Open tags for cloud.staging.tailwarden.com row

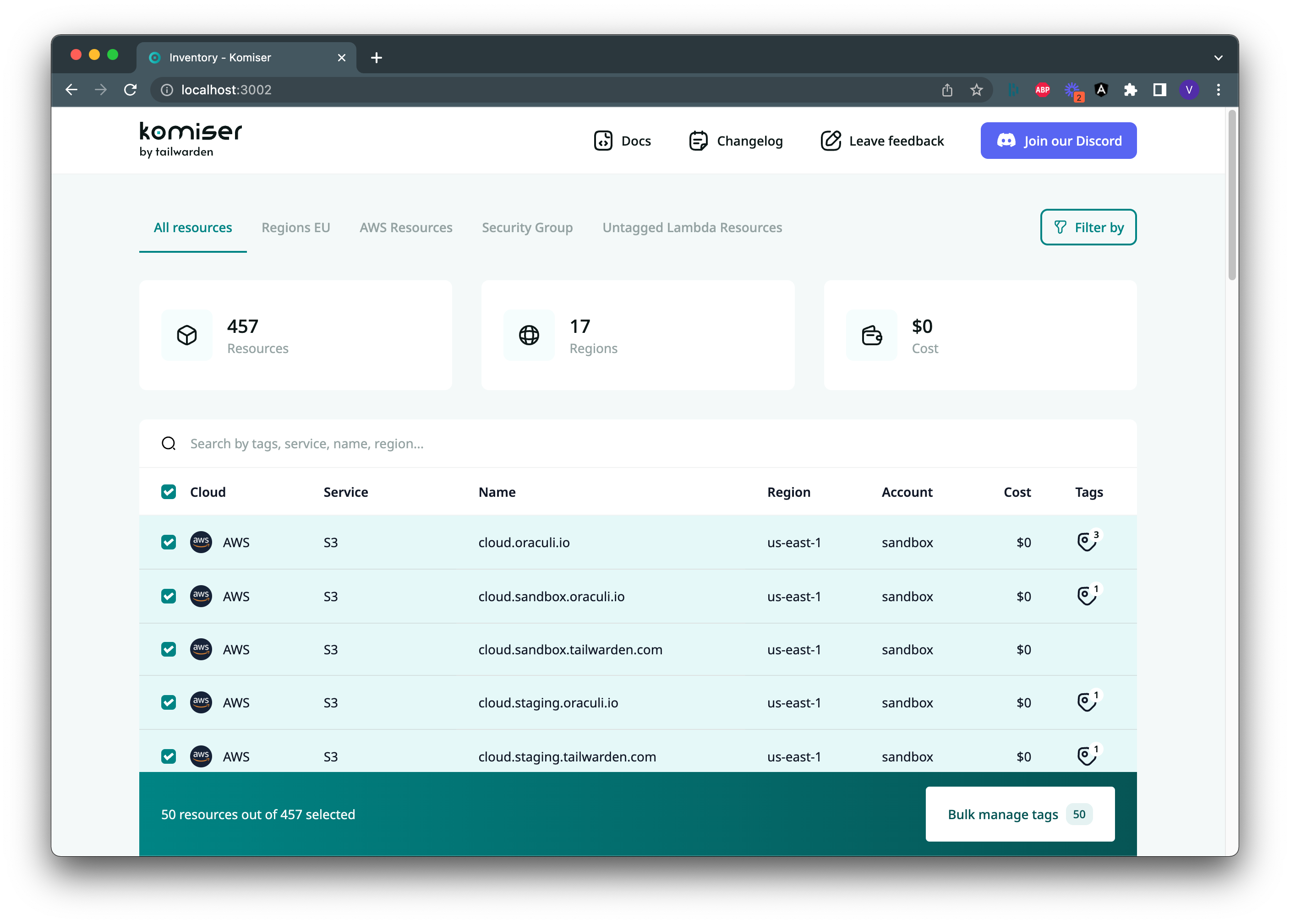tap(1088, 755)
